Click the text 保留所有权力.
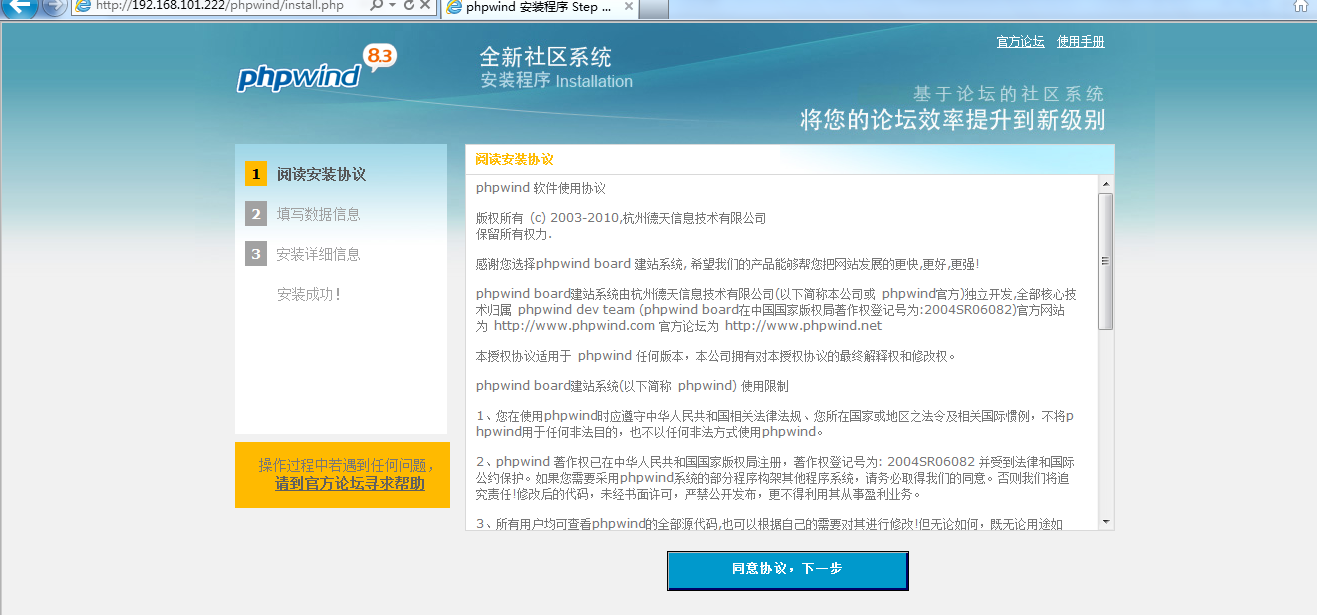 tap(514, 233)
